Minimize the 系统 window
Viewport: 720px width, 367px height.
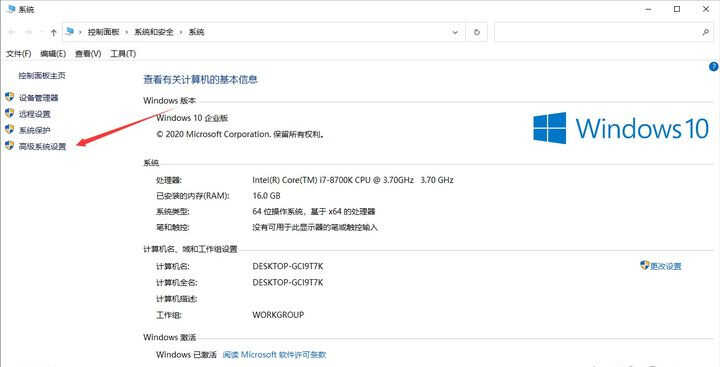648,9
